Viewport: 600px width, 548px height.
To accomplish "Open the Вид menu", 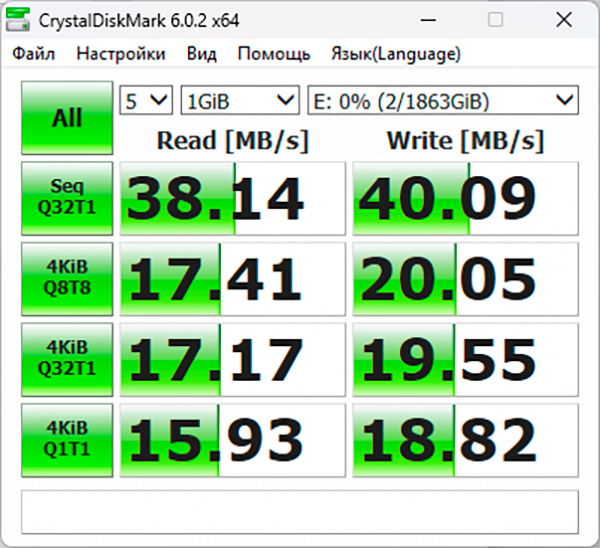I will pyautogui.click(x=202, y=54).
